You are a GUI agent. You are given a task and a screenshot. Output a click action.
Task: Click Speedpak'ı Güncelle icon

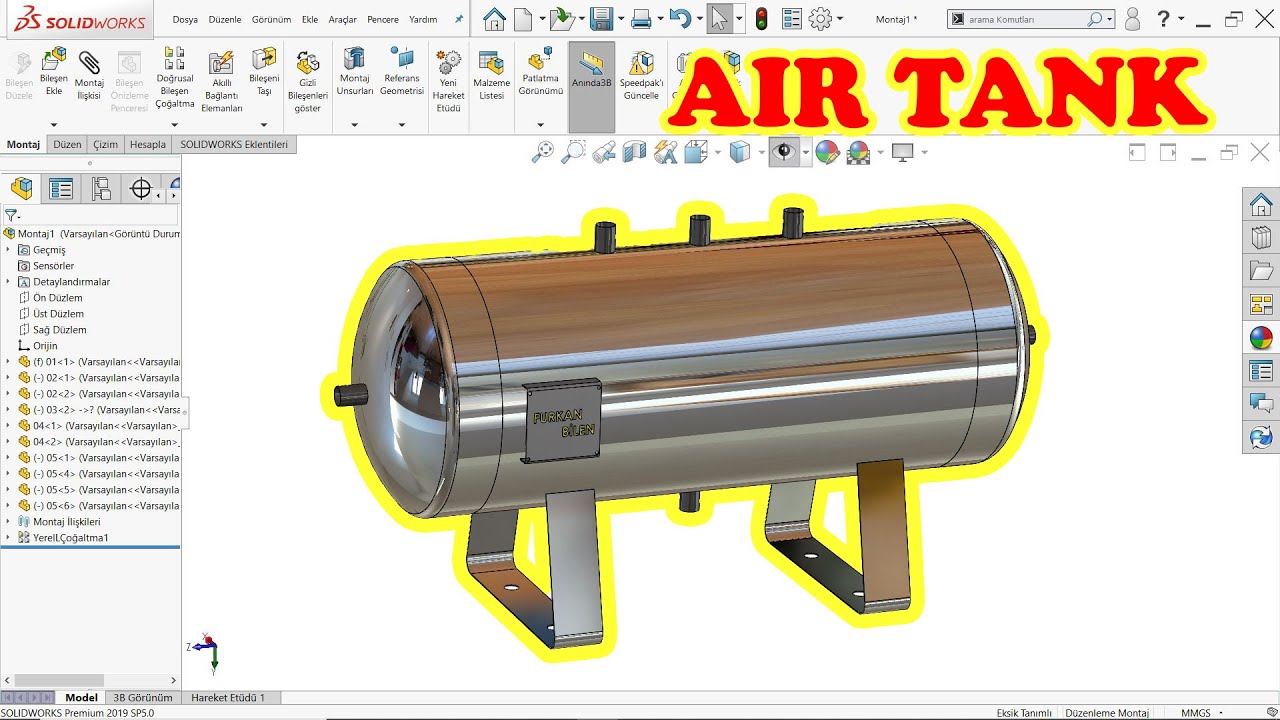[x=641, y=62]
